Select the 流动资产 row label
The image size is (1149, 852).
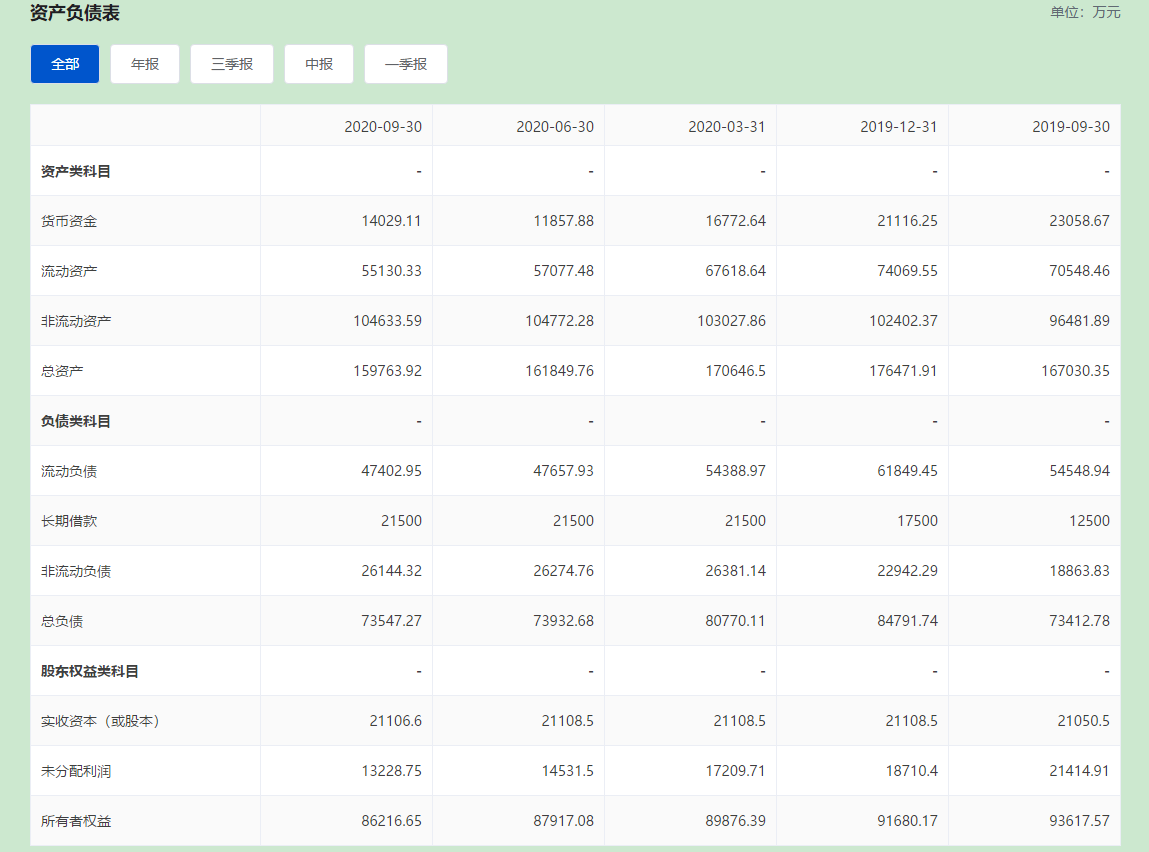69,271
